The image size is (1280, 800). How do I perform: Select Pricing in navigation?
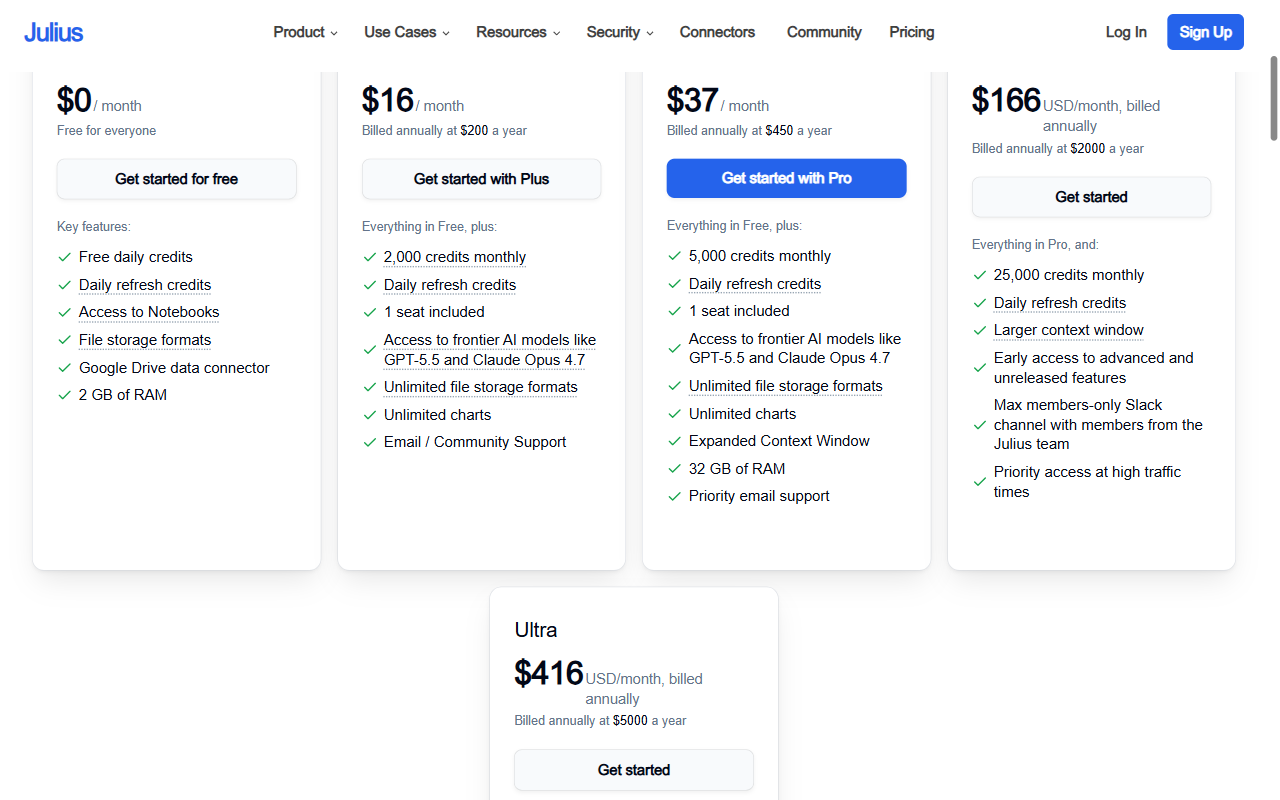pos(912,32)
